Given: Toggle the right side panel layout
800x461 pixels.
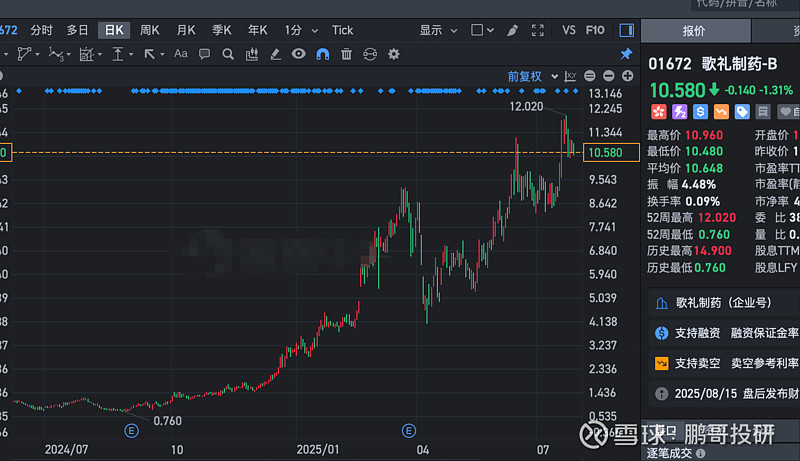Looking at the screenshot, I should pyautogui.click(x=627, y=30).
